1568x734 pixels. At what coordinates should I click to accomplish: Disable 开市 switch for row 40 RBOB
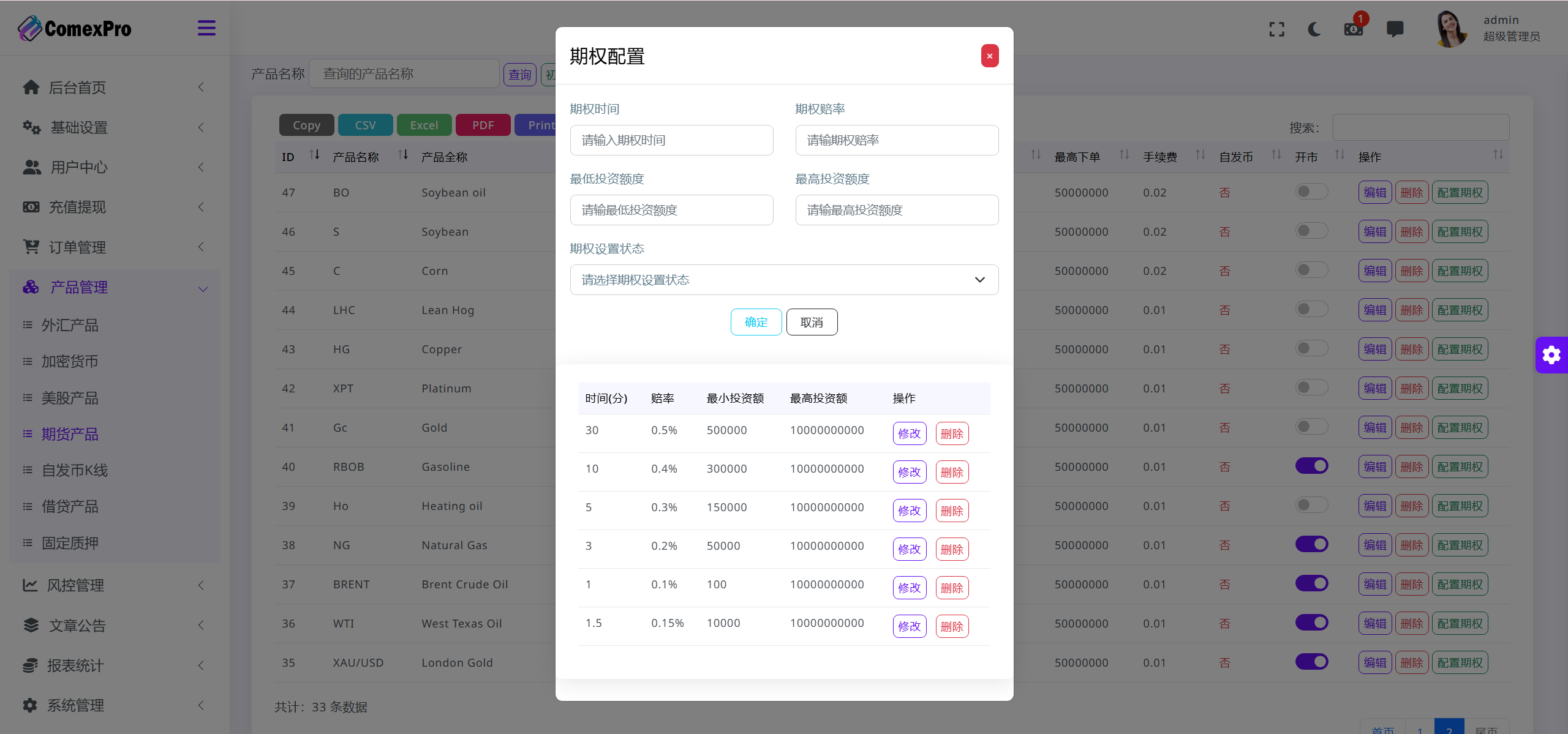[1311, 466]
